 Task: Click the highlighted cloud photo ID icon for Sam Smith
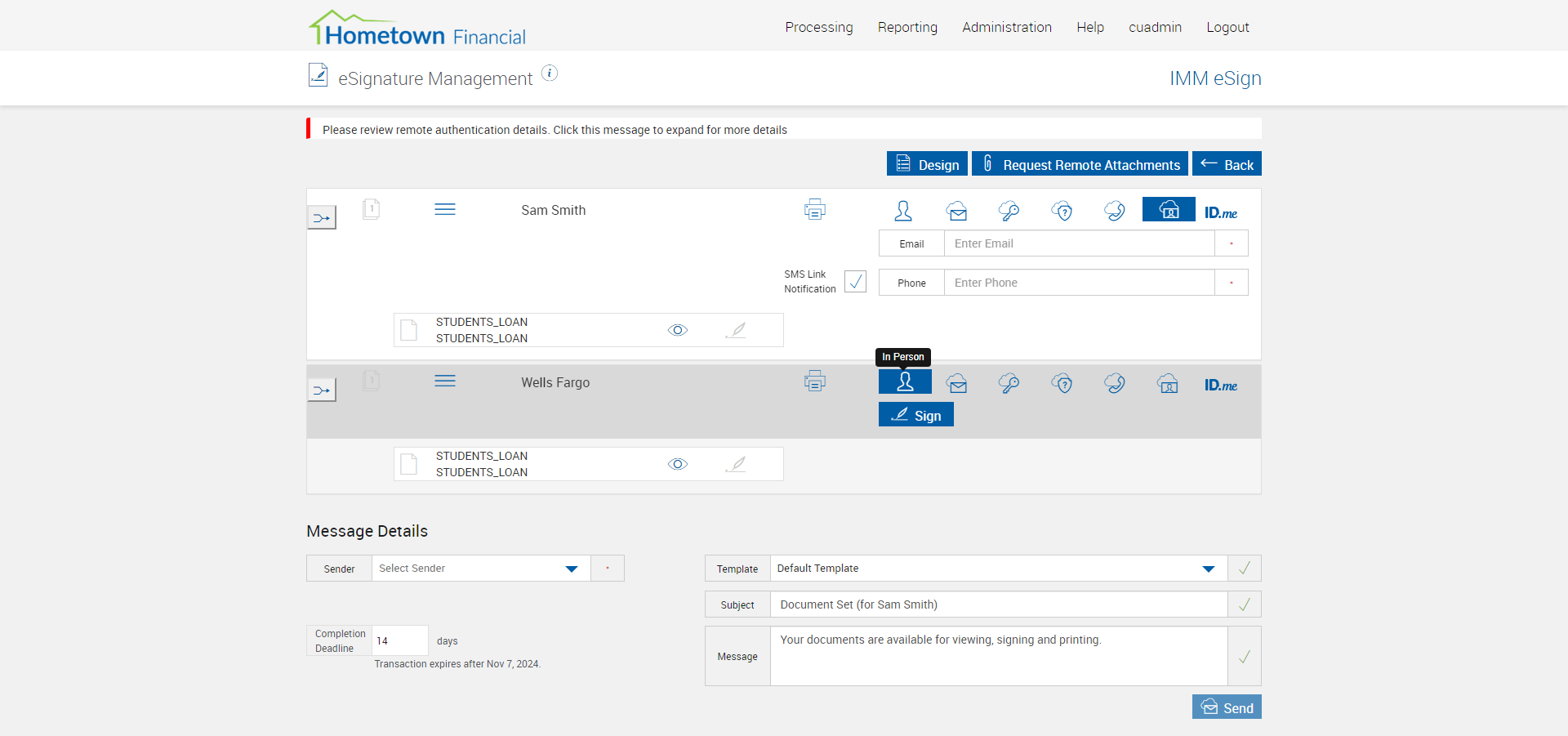click(x=1169, y=209)
